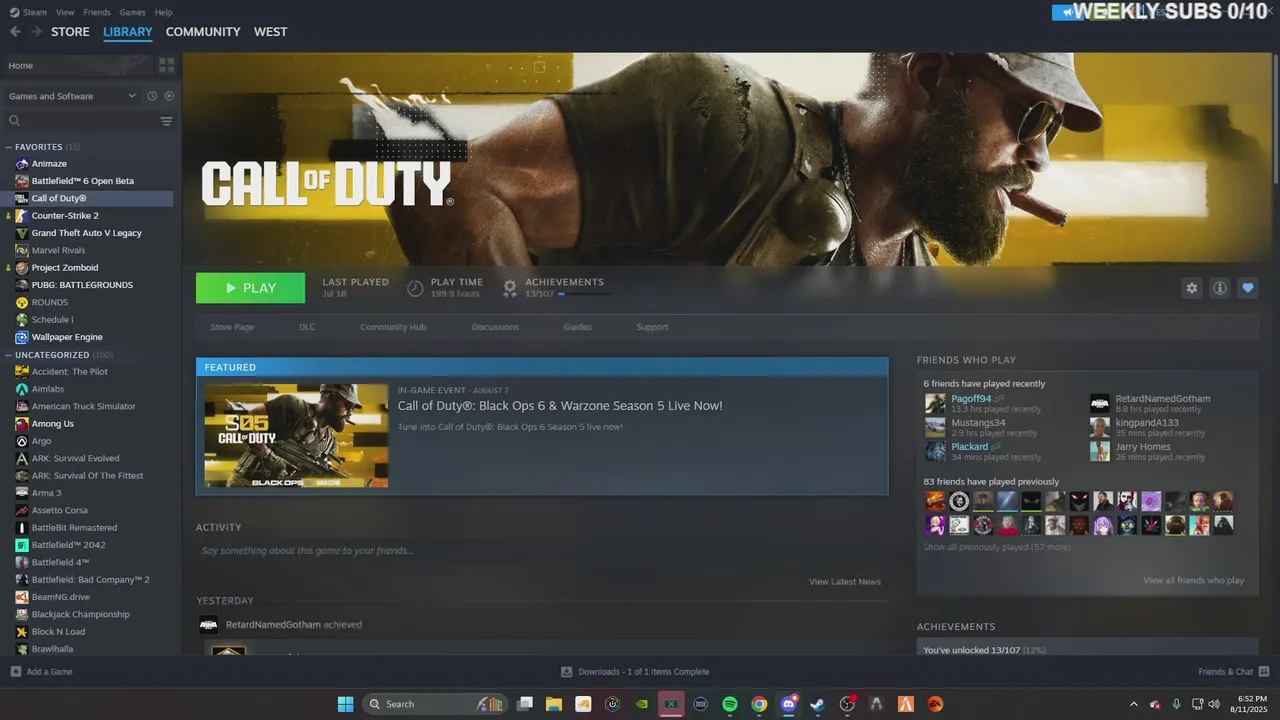Image resolution: width=1280 pixels, height=720 pixels.
Task: Open Discord from the taskbar
Action: click(789, 704)
